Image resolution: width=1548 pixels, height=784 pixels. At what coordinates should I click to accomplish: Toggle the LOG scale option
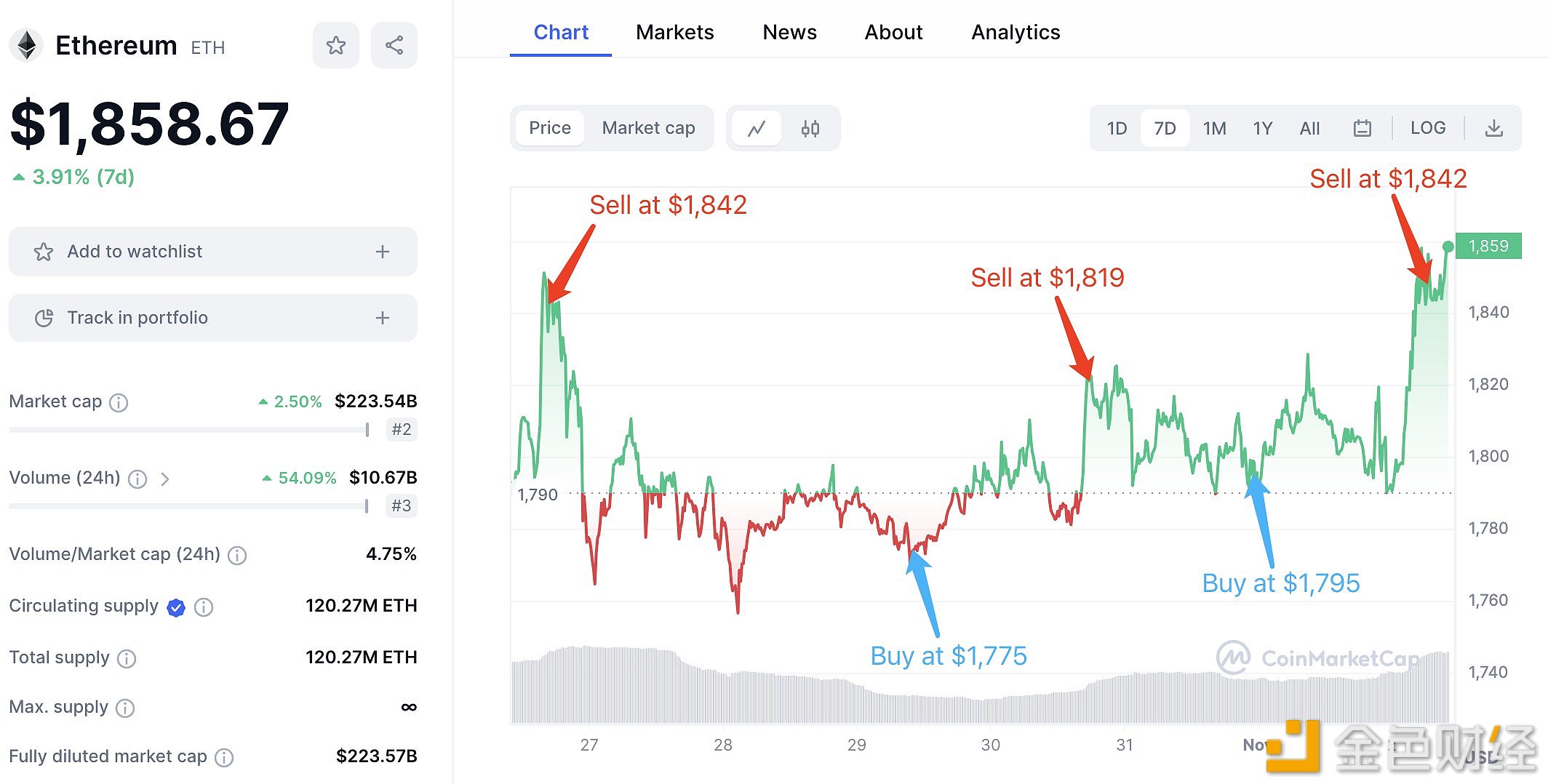point(1427,128)
